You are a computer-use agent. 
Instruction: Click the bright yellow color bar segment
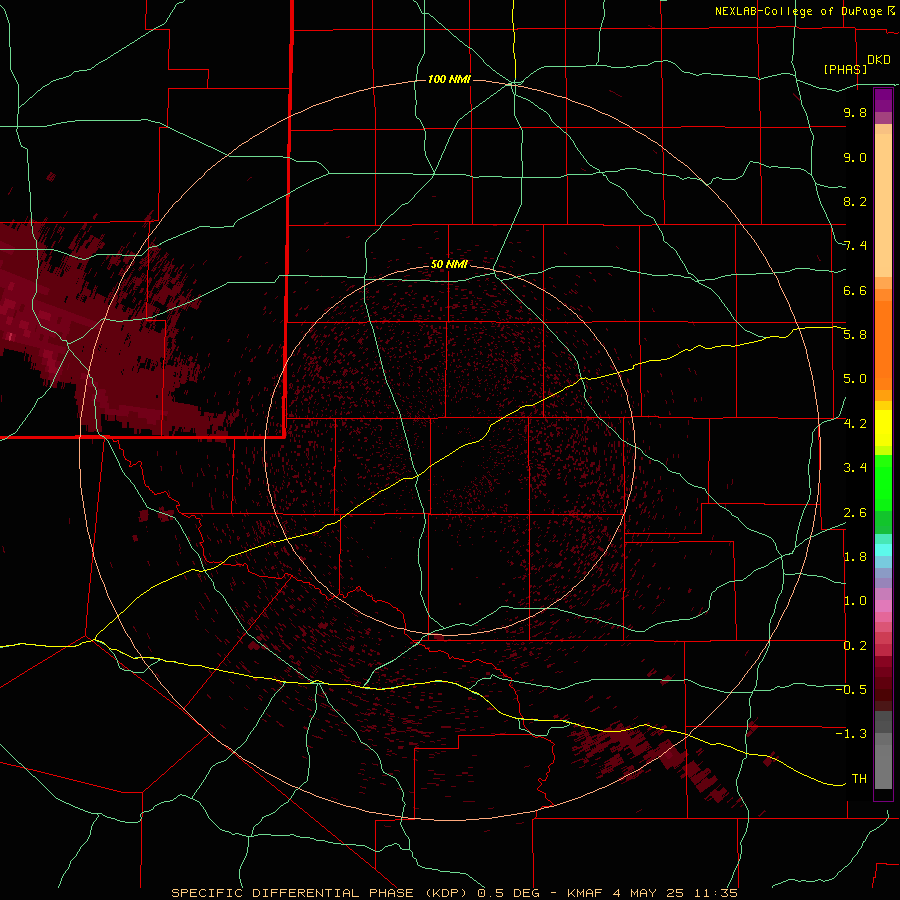pos(883,428)
